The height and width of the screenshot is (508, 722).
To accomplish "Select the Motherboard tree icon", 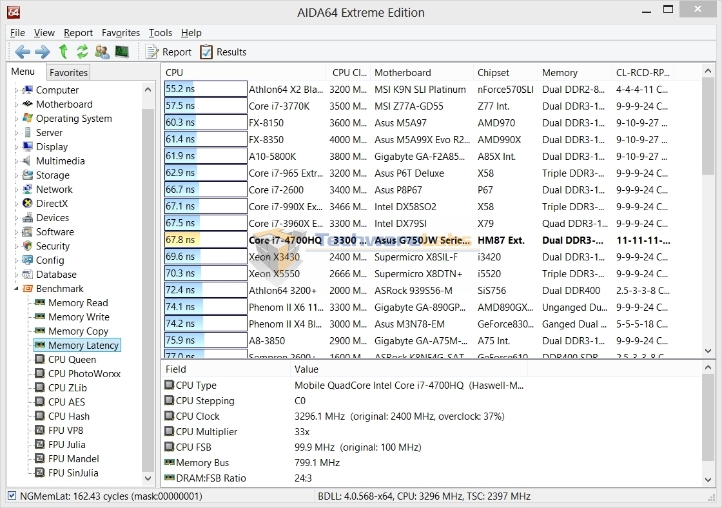I will [28, 104].
